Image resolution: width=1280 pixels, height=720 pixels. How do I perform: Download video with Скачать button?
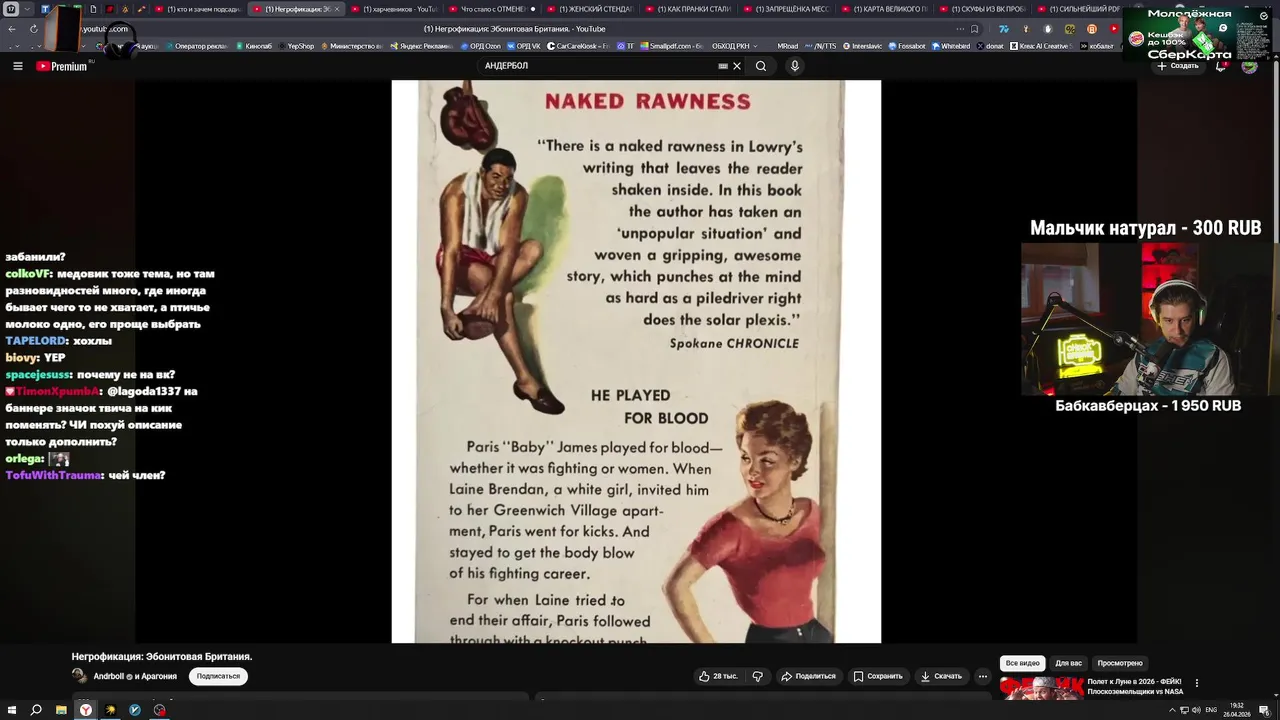(x=941, y=676)
